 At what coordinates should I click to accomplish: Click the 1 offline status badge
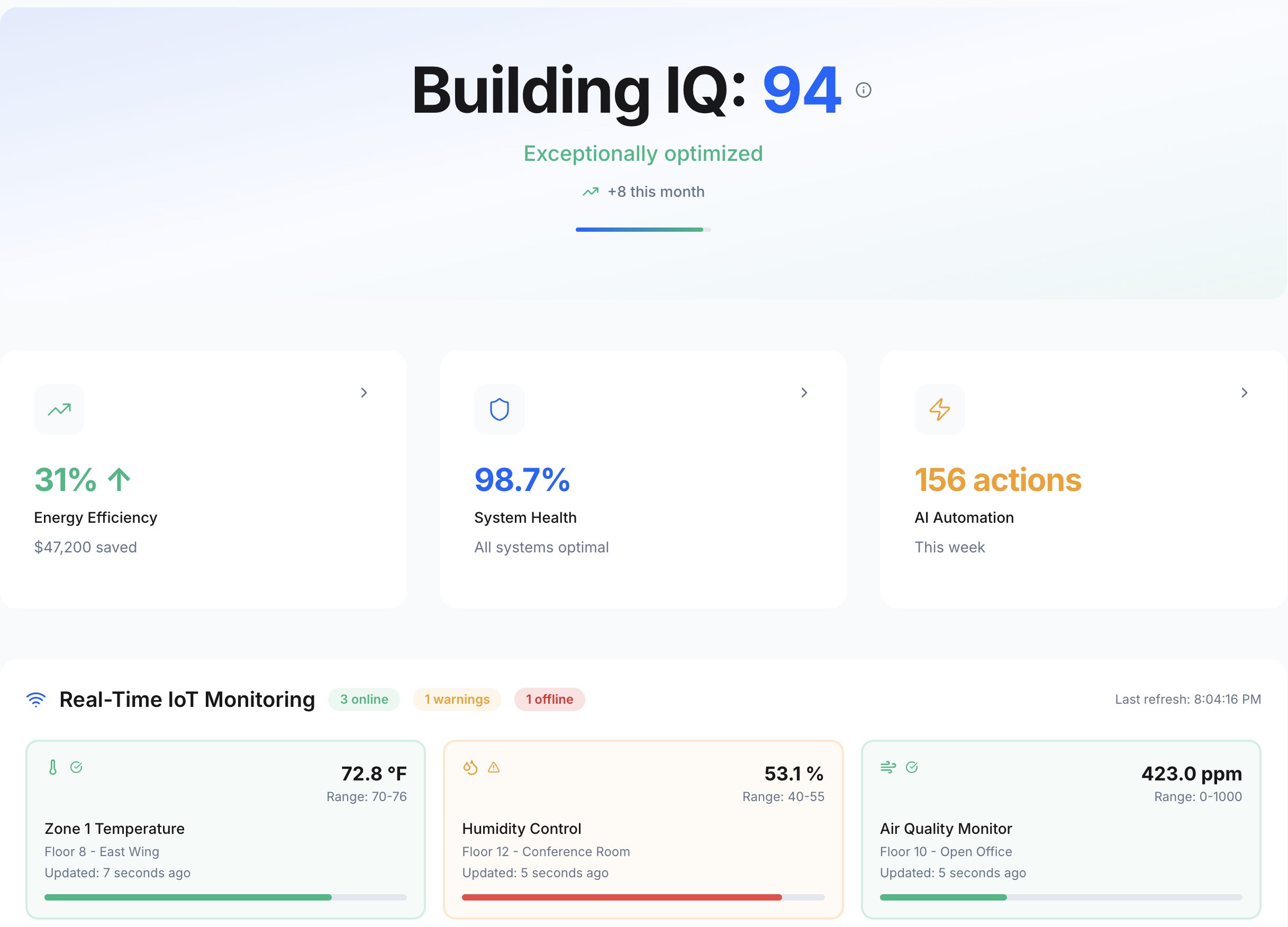coord(549,699)
